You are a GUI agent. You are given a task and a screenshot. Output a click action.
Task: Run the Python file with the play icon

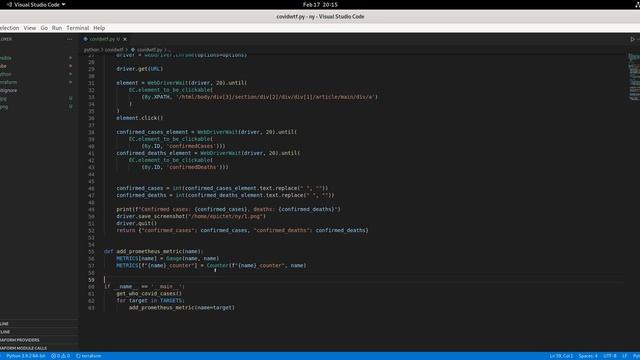pos(632,39)
